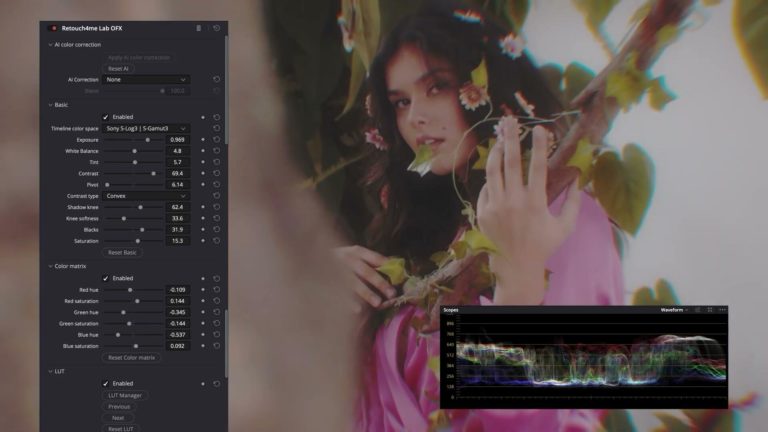Collapse the Basic section
The image size is (768, 432).
[x=50, y=105]
